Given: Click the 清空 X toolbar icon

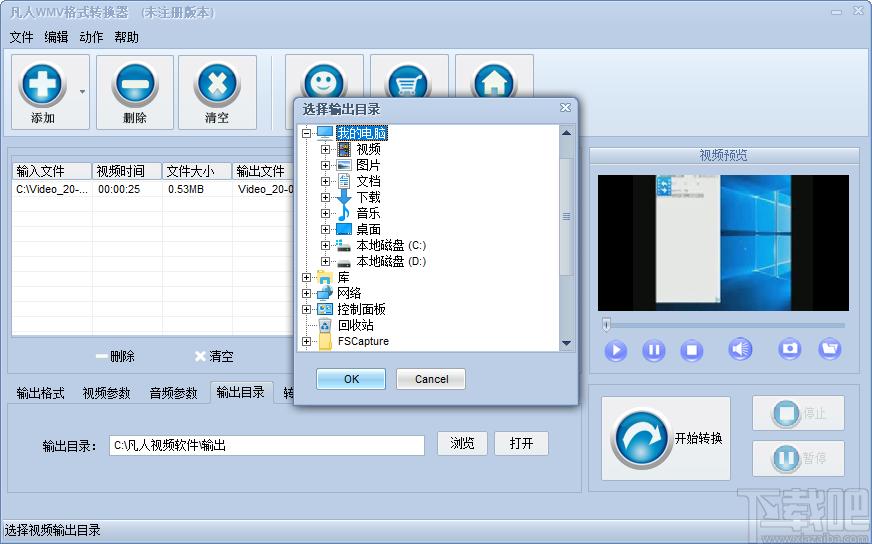Looking at the screenshot, I should 217,85.
